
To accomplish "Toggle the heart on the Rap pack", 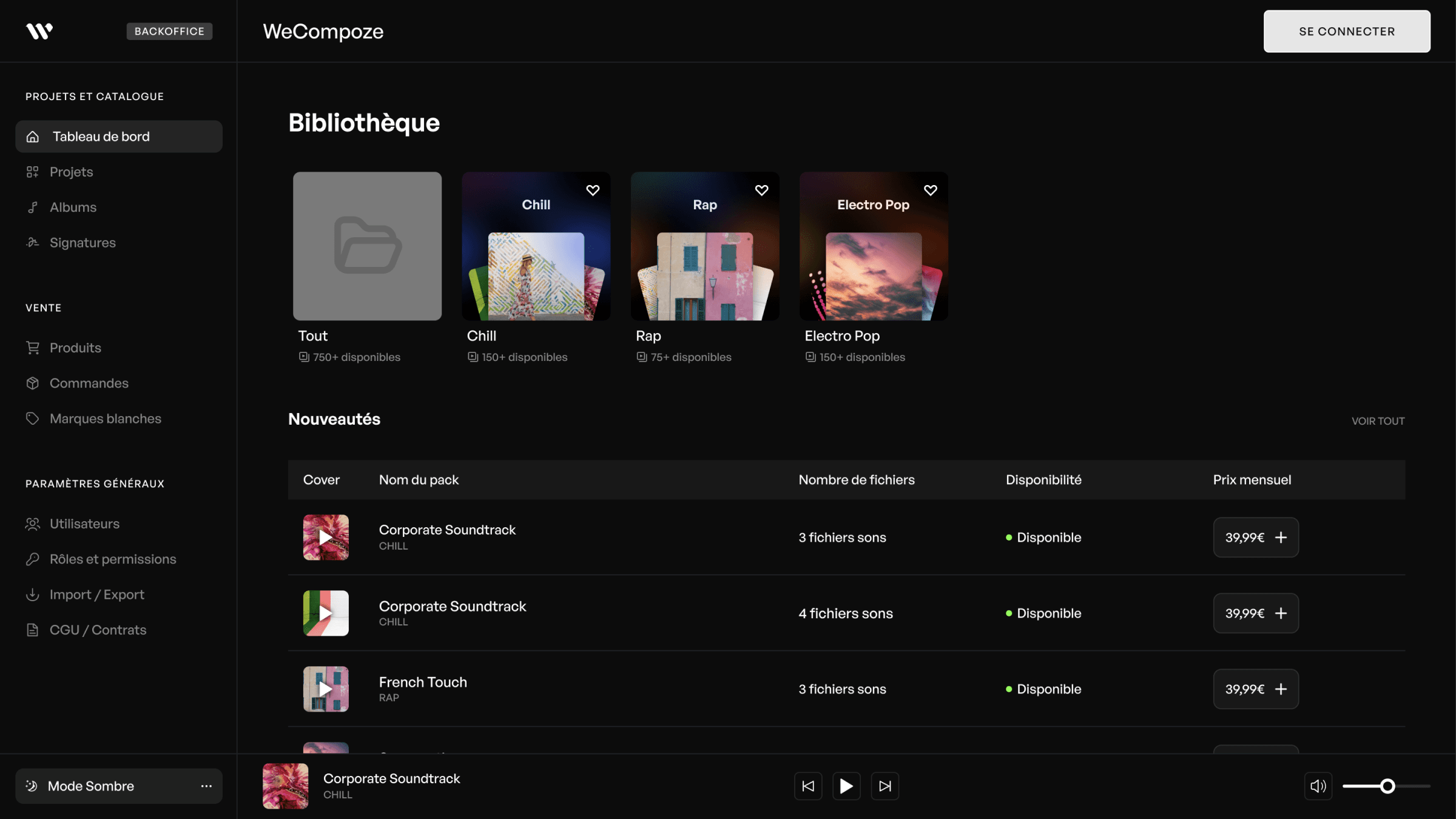I will (761, 190).
